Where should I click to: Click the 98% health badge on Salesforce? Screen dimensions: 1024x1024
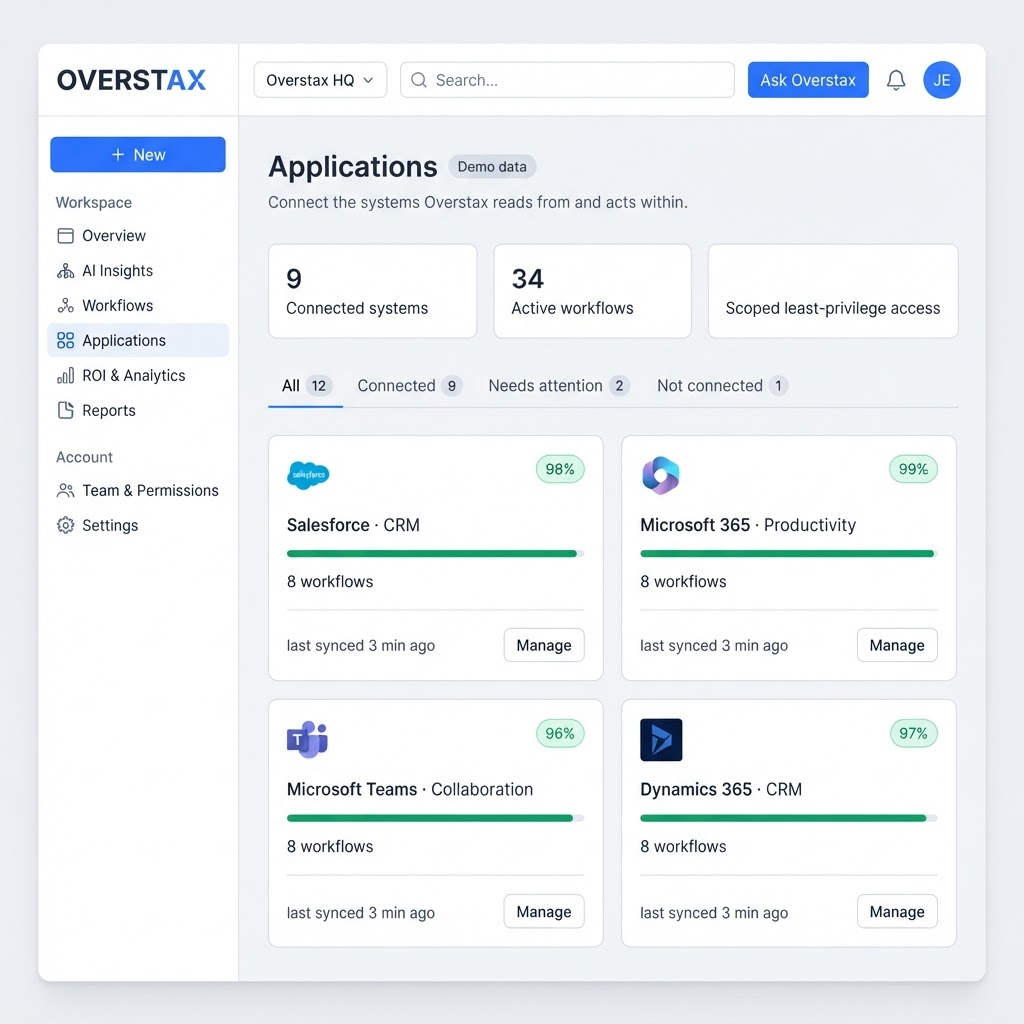(560, 470)
